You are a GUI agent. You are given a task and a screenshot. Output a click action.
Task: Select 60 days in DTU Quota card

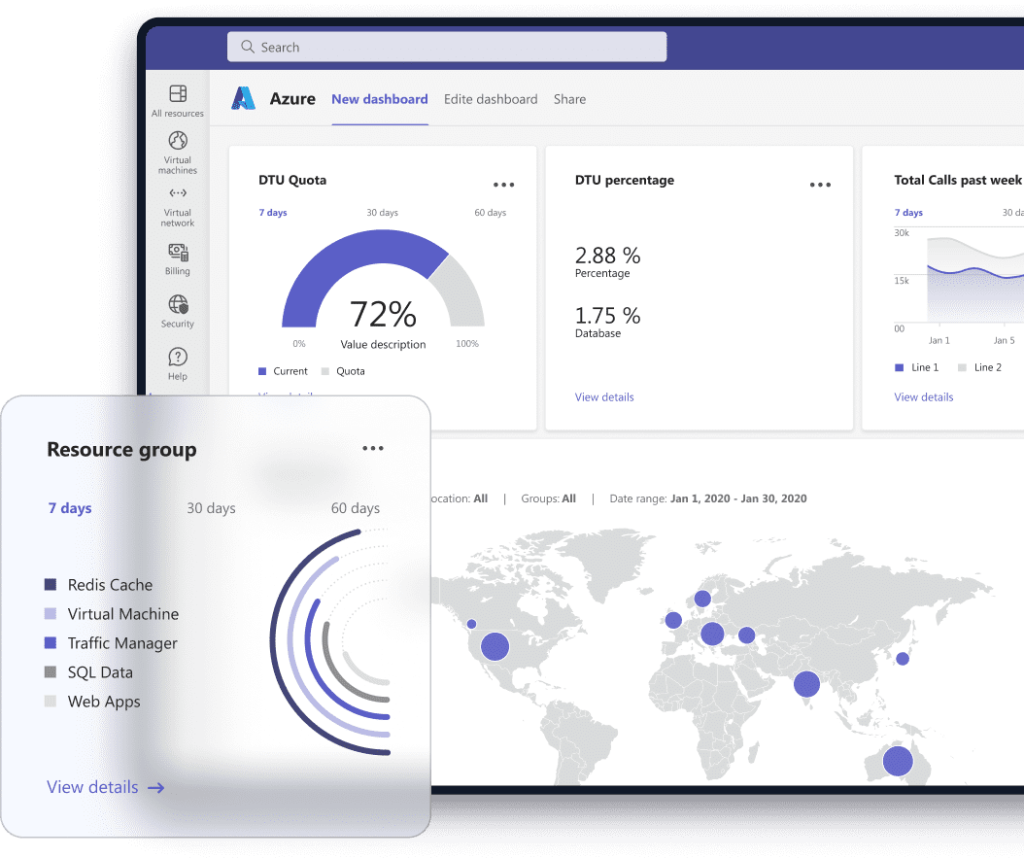(490, 213)
